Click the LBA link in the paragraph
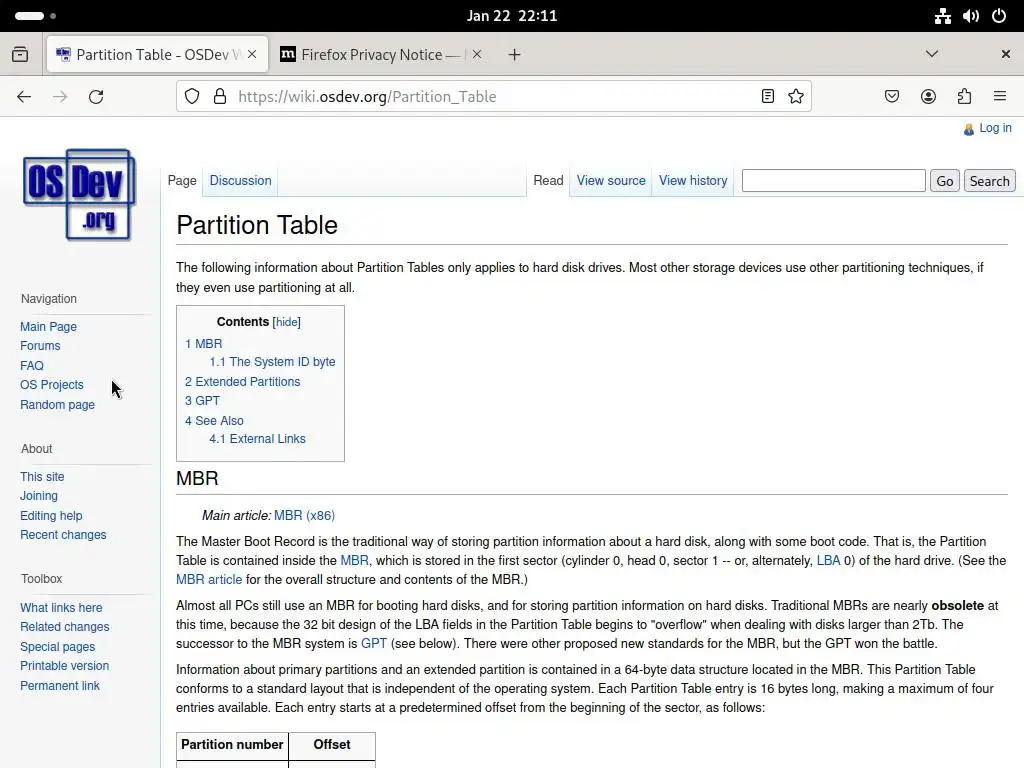 [x=828, y=560]
